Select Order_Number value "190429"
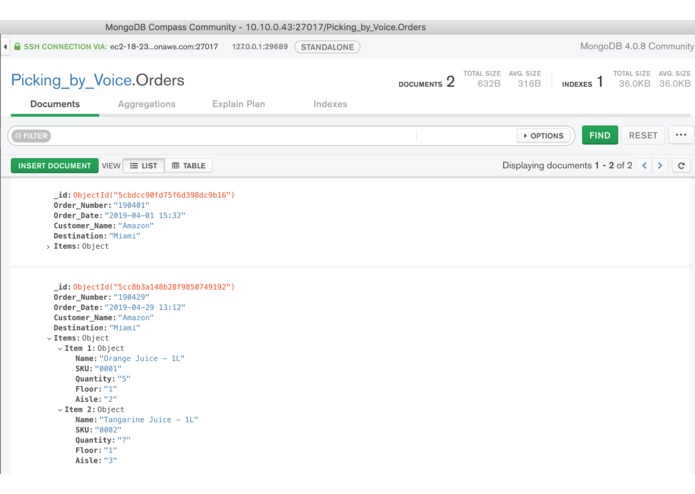695x494 pixels. [x=131, y=297]
